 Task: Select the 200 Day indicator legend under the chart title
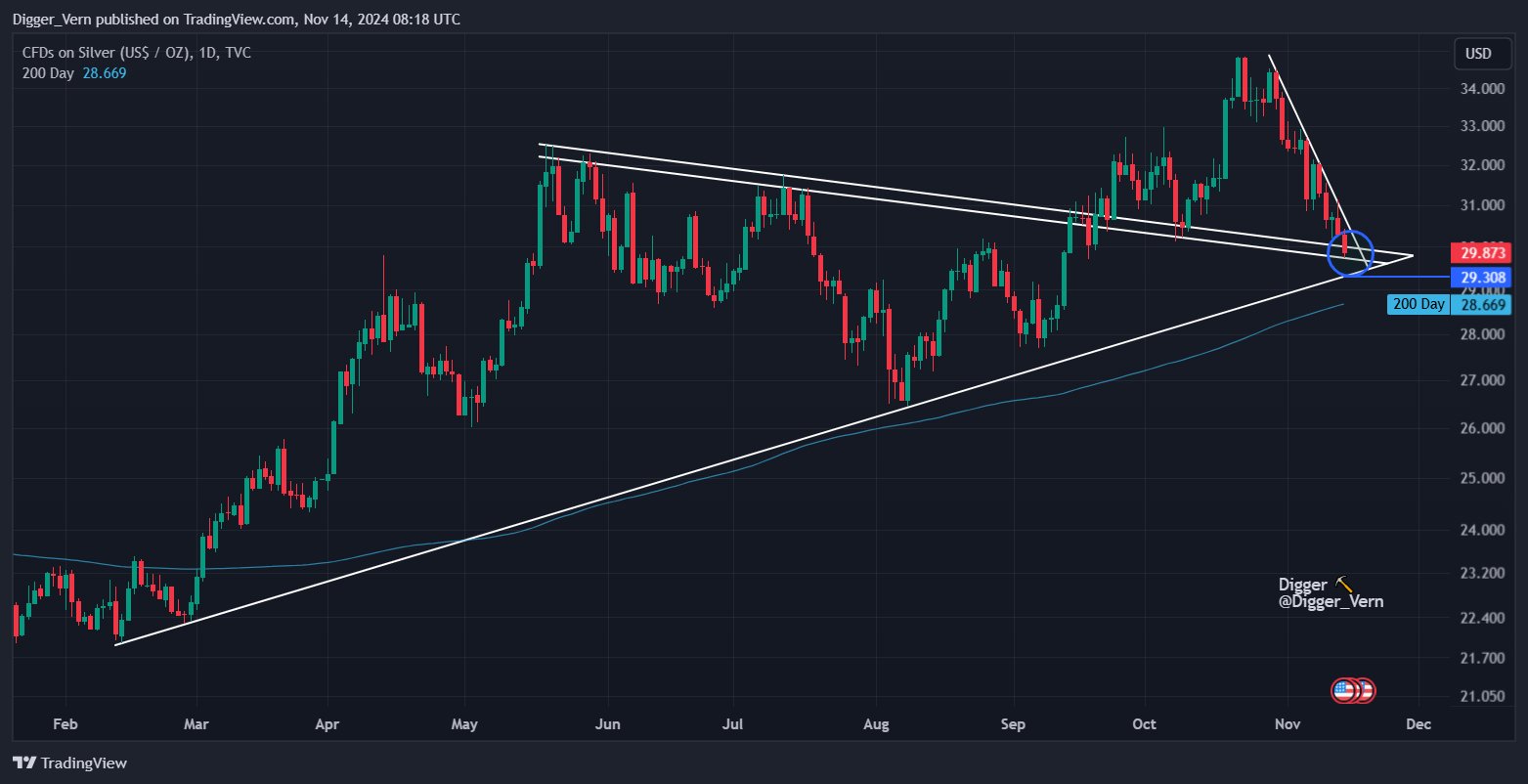74,73
